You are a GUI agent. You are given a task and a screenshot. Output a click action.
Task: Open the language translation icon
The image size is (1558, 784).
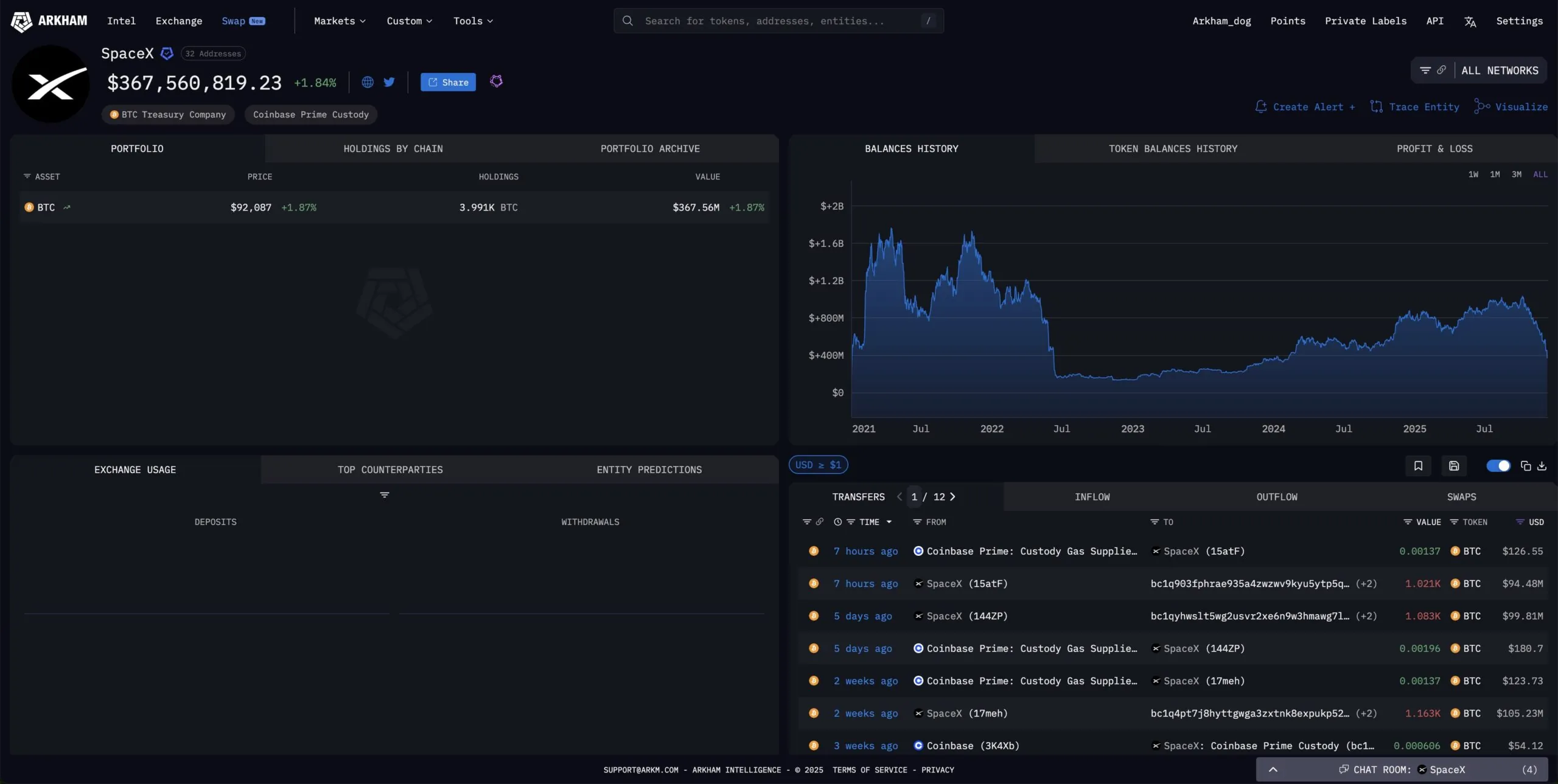(x=1470, y=21)
